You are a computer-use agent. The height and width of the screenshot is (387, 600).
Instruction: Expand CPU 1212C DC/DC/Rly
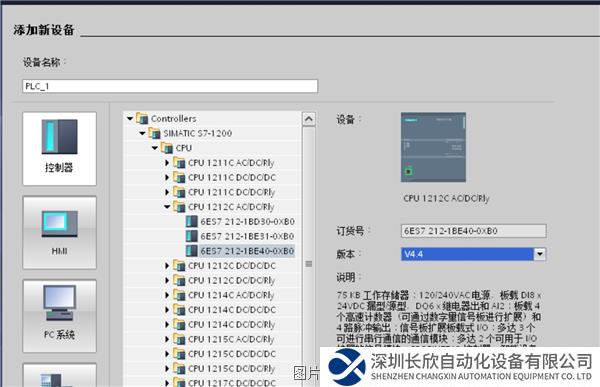point(167,280)
